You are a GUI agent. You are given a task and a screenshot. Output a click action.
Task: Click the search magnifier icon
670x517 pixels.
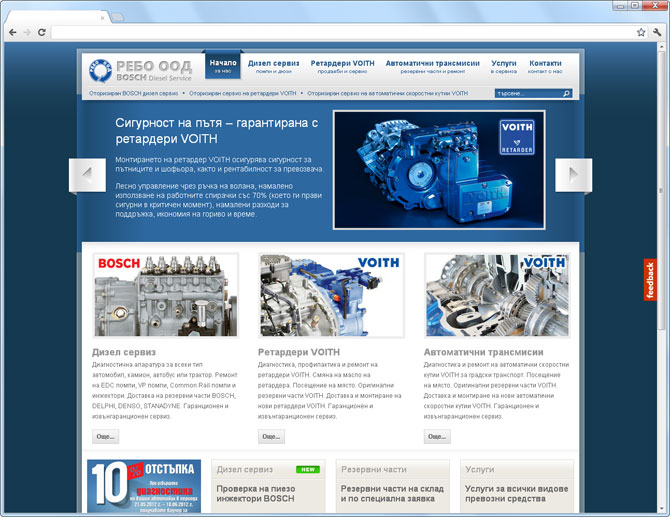567,93
